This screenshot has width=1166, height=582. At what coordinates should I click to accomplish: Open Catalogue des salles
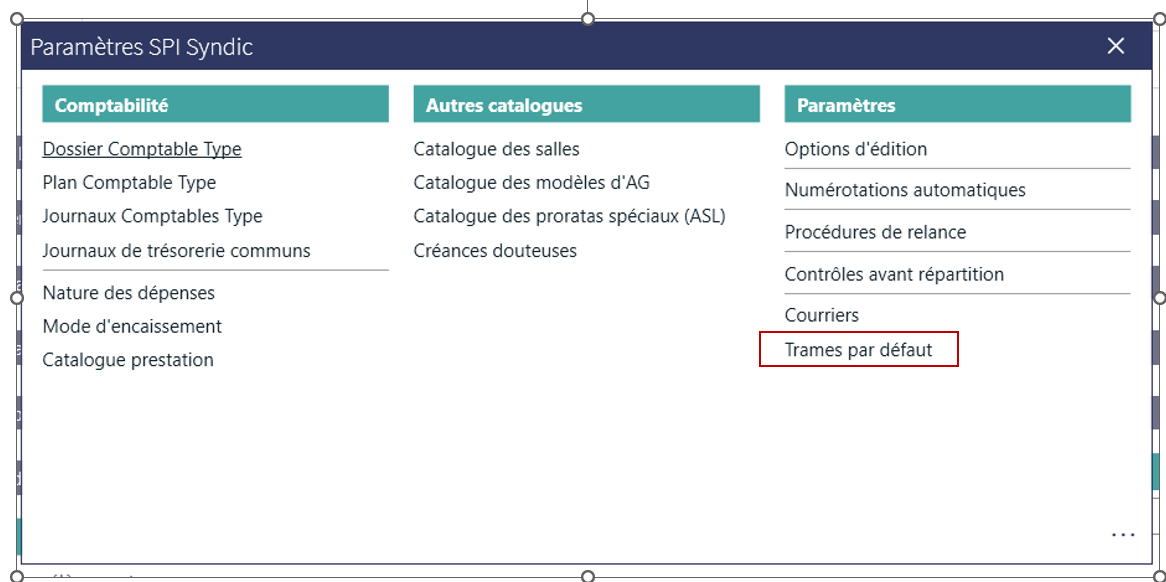click(x=496, y=149)
